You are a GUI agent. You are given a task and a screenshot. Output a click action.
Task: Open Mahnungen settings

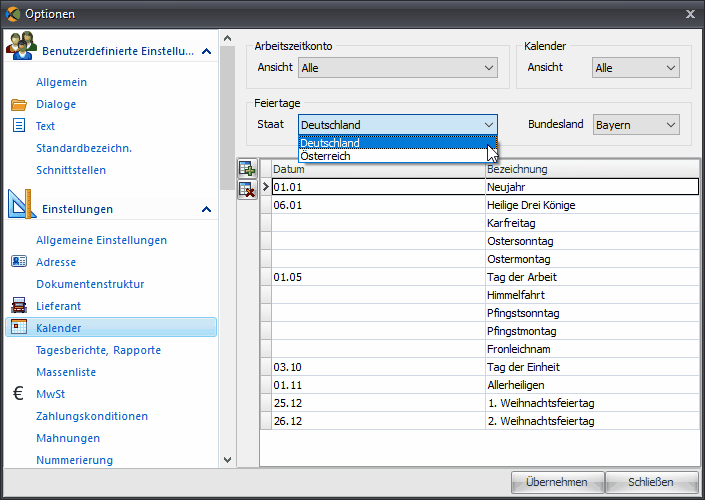tap(68, 438)
